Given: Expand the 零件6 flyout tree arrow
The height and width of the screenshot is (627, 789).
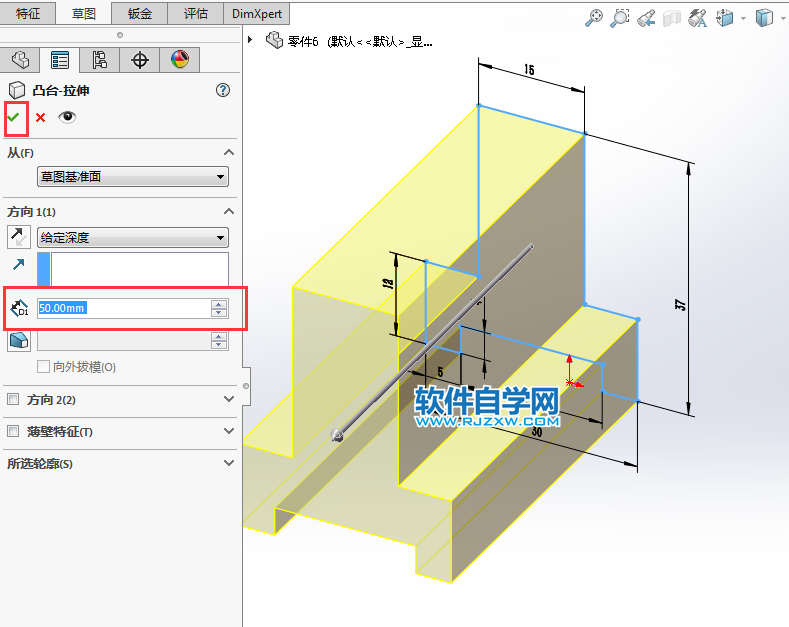Looking at the screenshot, I should [x=250, y=40].
